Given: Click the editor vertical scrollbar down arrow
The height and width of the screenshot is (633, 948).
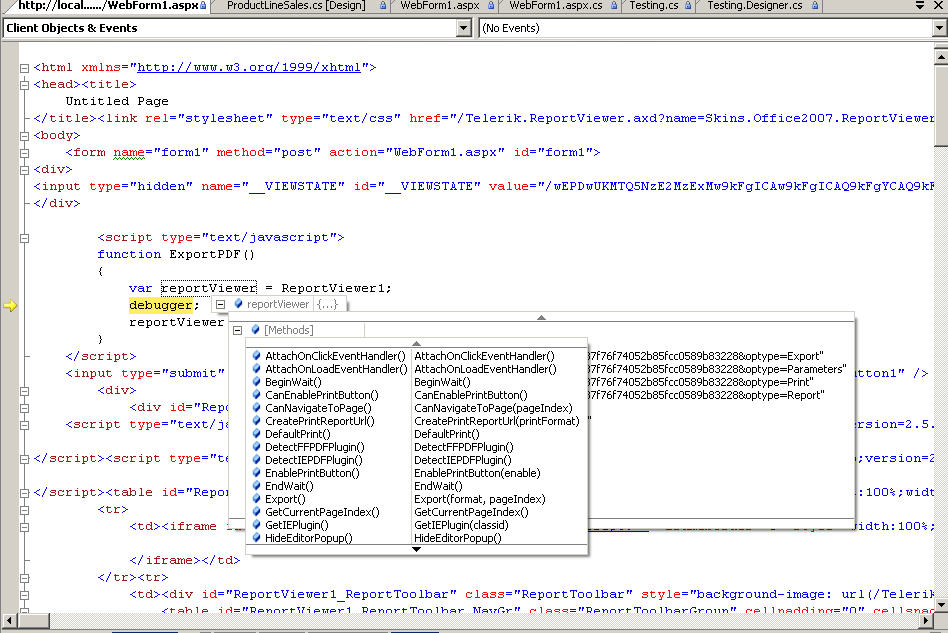Looking at the screenshot, I should (x=941, y=604).
